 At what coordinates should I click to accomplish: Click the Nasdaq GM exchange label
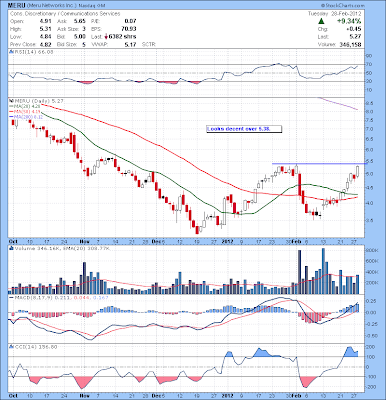pos(92,6)
